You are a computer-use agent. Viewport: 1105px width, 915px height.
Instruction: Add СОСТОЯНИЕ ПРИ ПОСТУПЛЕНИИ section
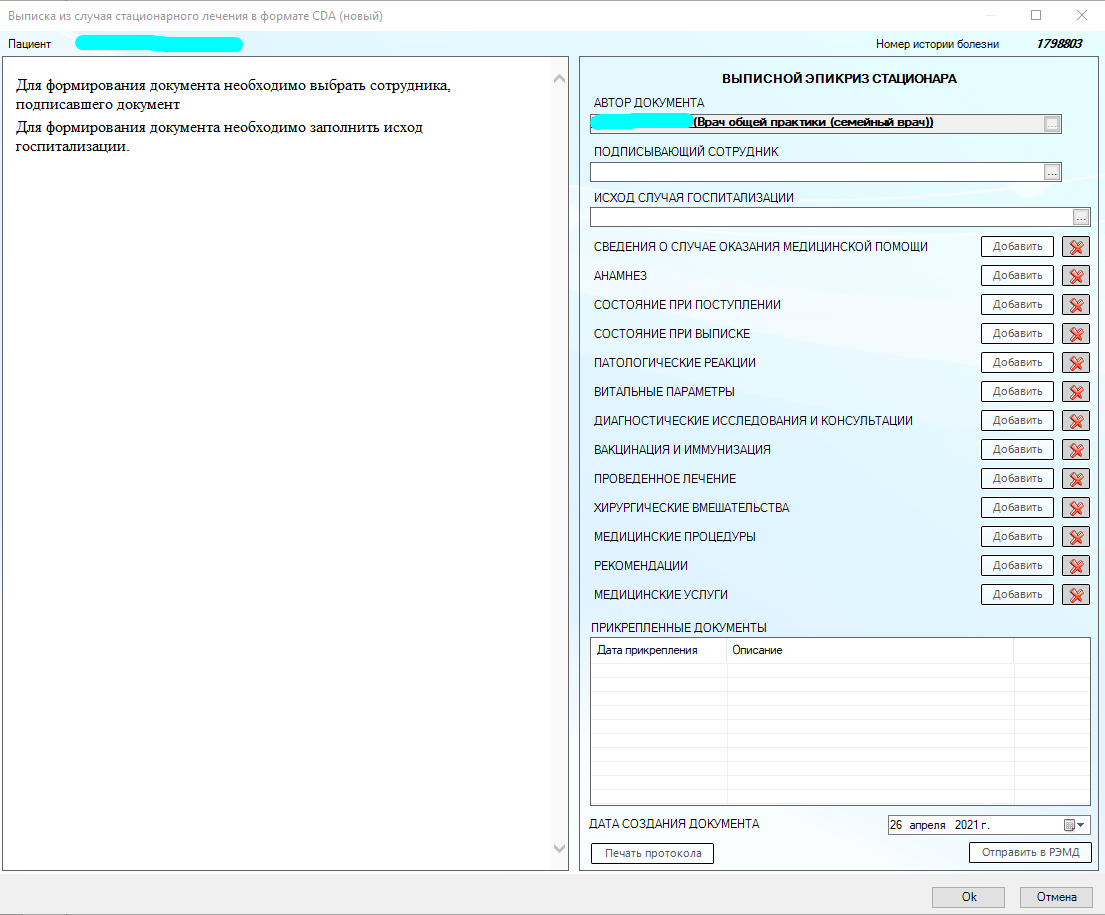(1017, 305)
